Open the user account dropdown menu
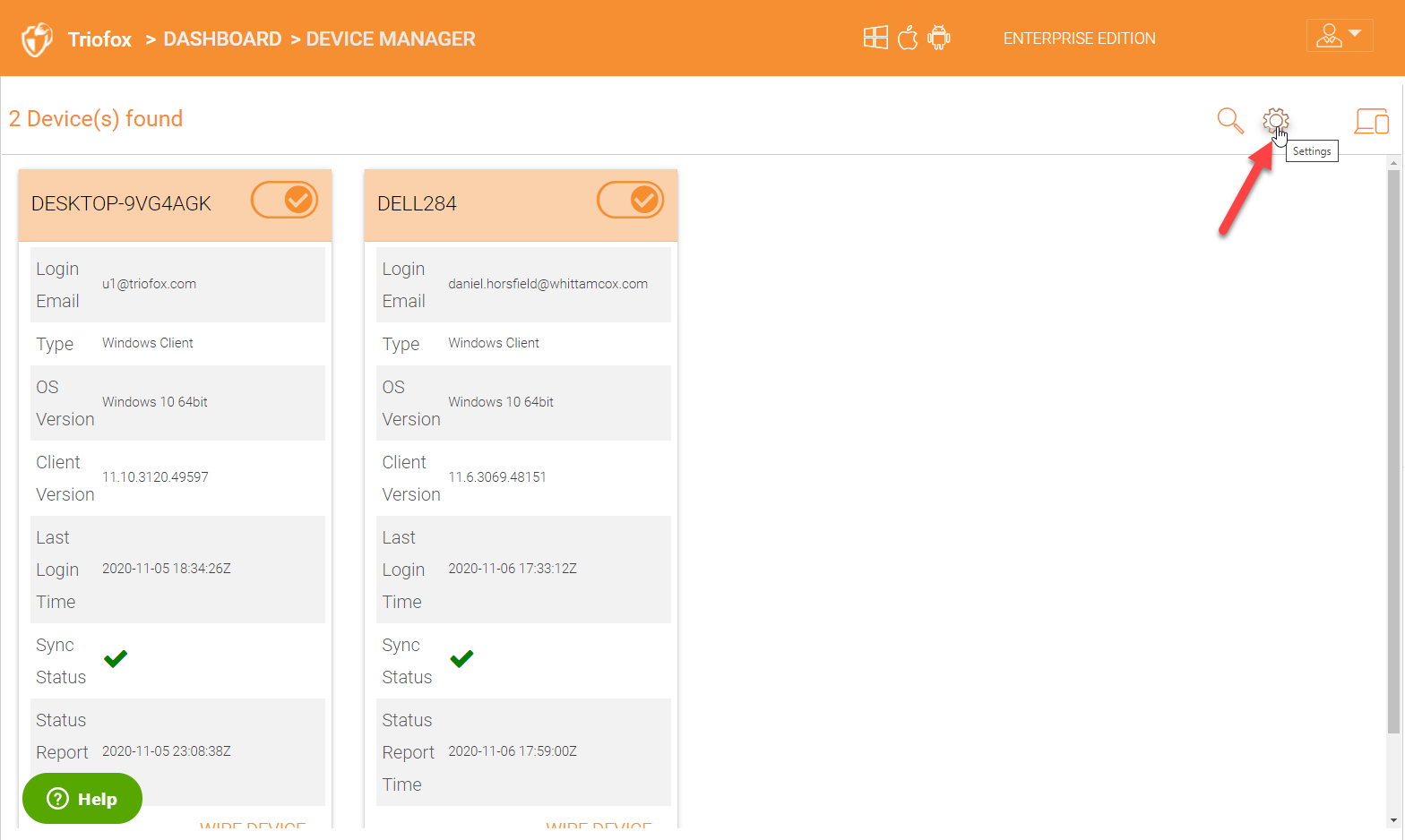 (1340, 36)
